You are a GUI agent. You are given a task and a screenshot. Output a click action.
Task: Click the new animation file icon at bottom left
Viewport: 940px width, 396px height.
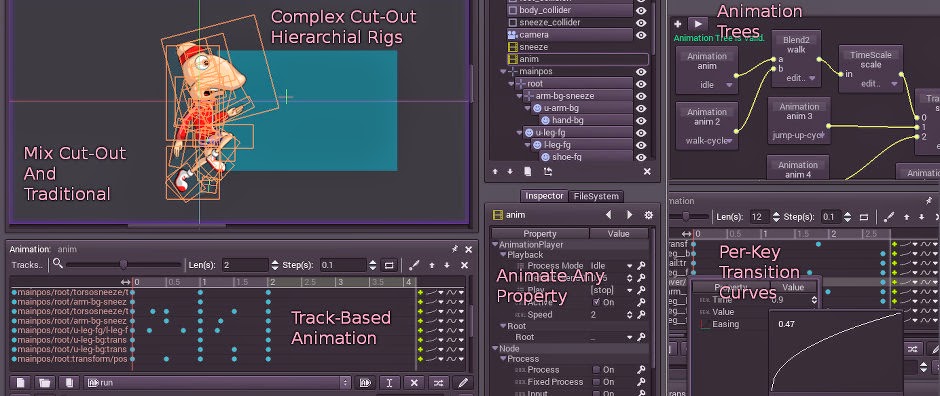point(20,383)
